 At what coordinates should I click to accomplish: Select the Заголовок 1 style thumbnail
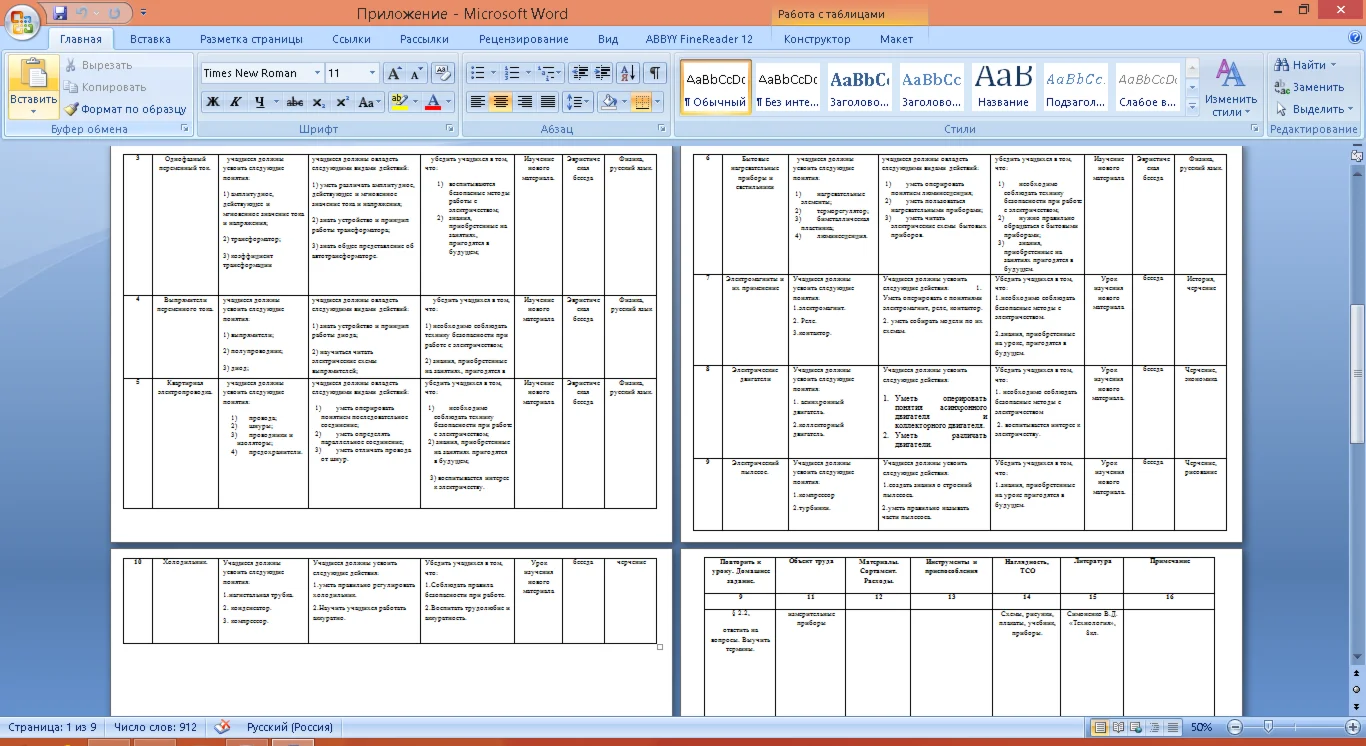tap(859, 88)
